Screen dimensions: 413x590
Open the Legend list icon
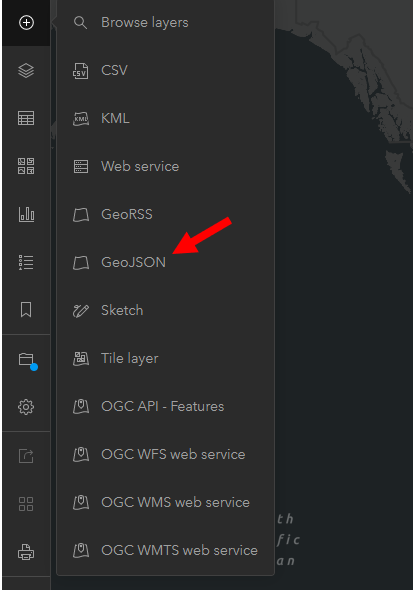click(26, 262)
